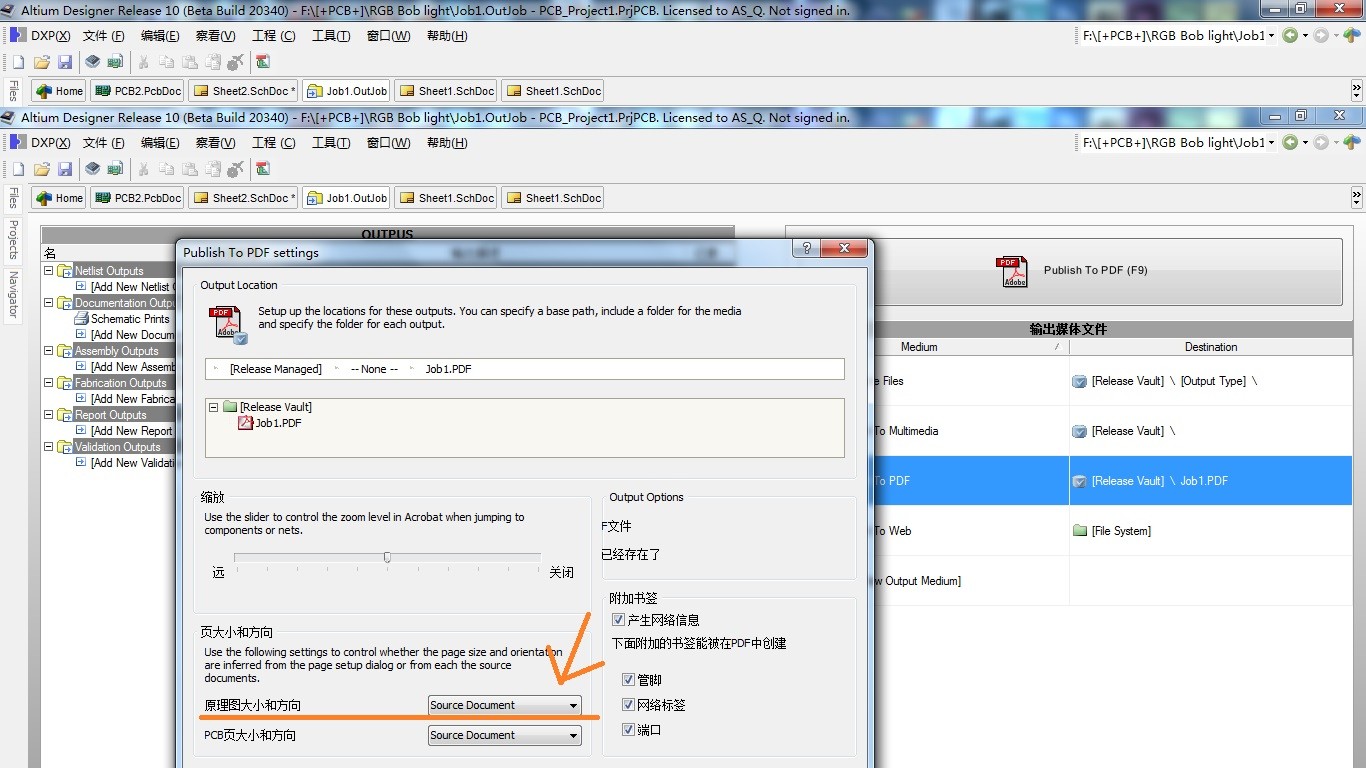Click the open folder icon in lower window toolbar

pos(42,169)
